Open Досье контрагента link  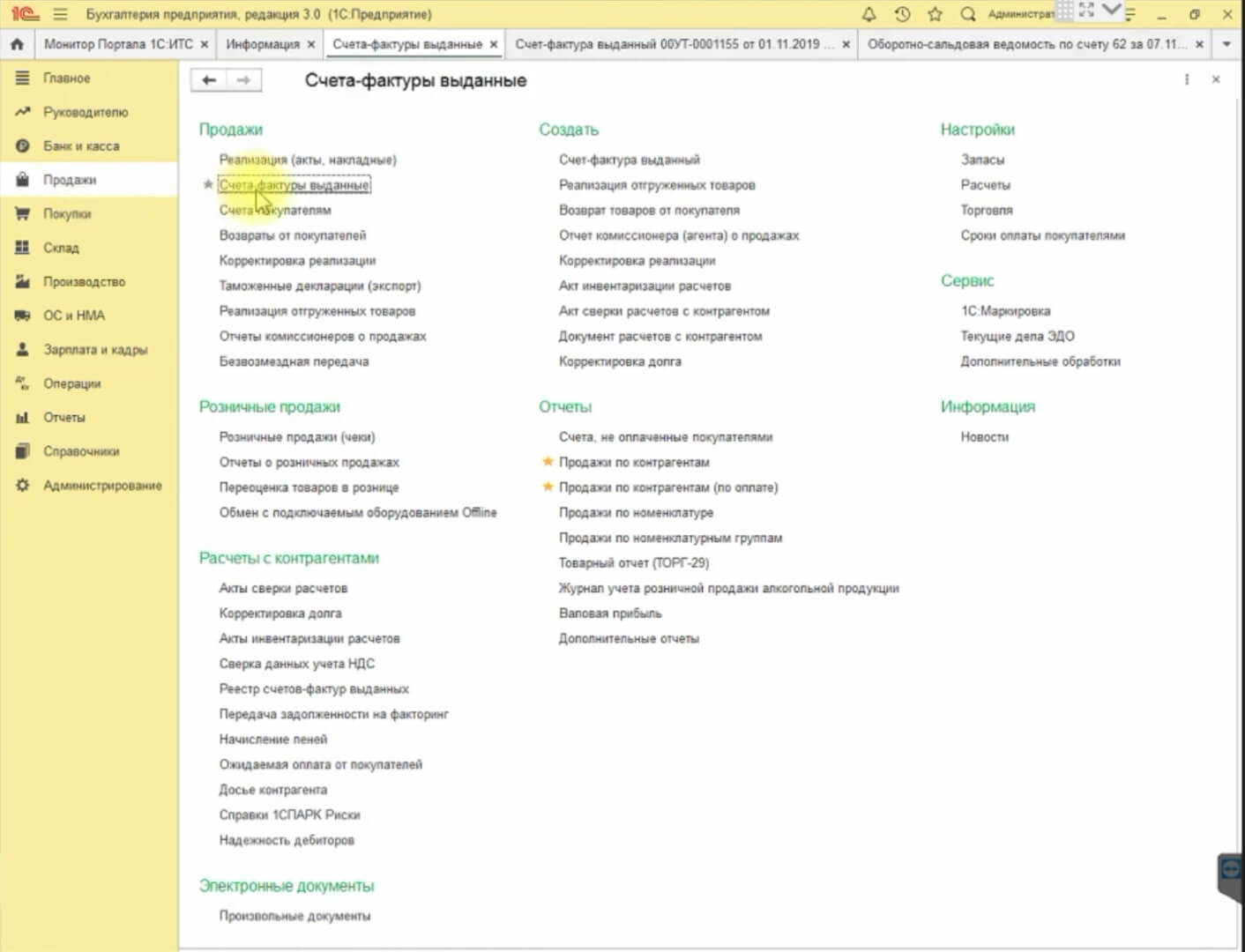[273, 790]
